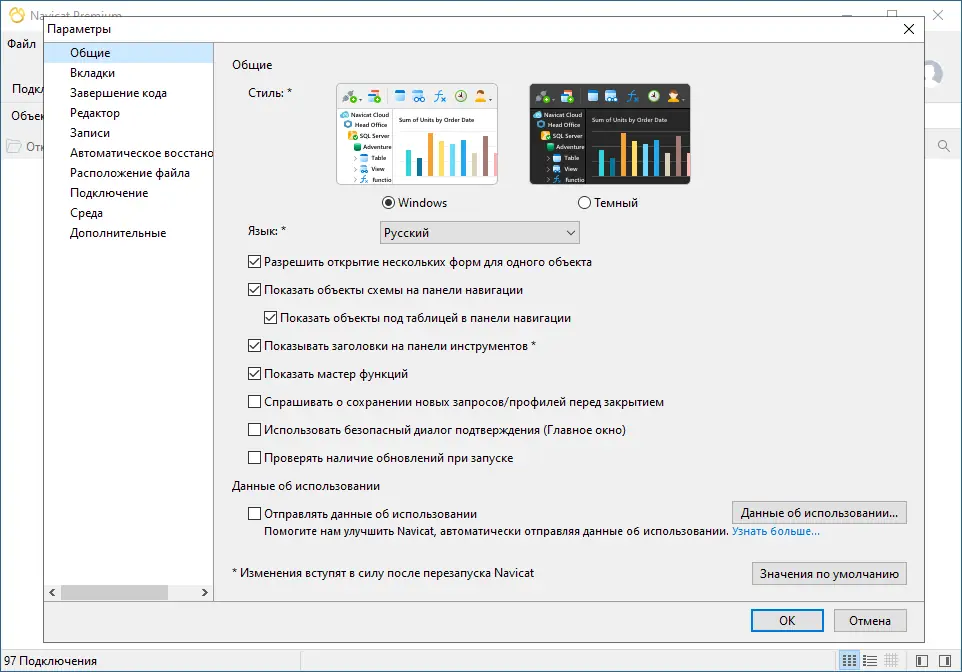This screenshot has width=962, height=672.
Task: Switch to detail table view in status bar
Action: click(x=891, y=660)
